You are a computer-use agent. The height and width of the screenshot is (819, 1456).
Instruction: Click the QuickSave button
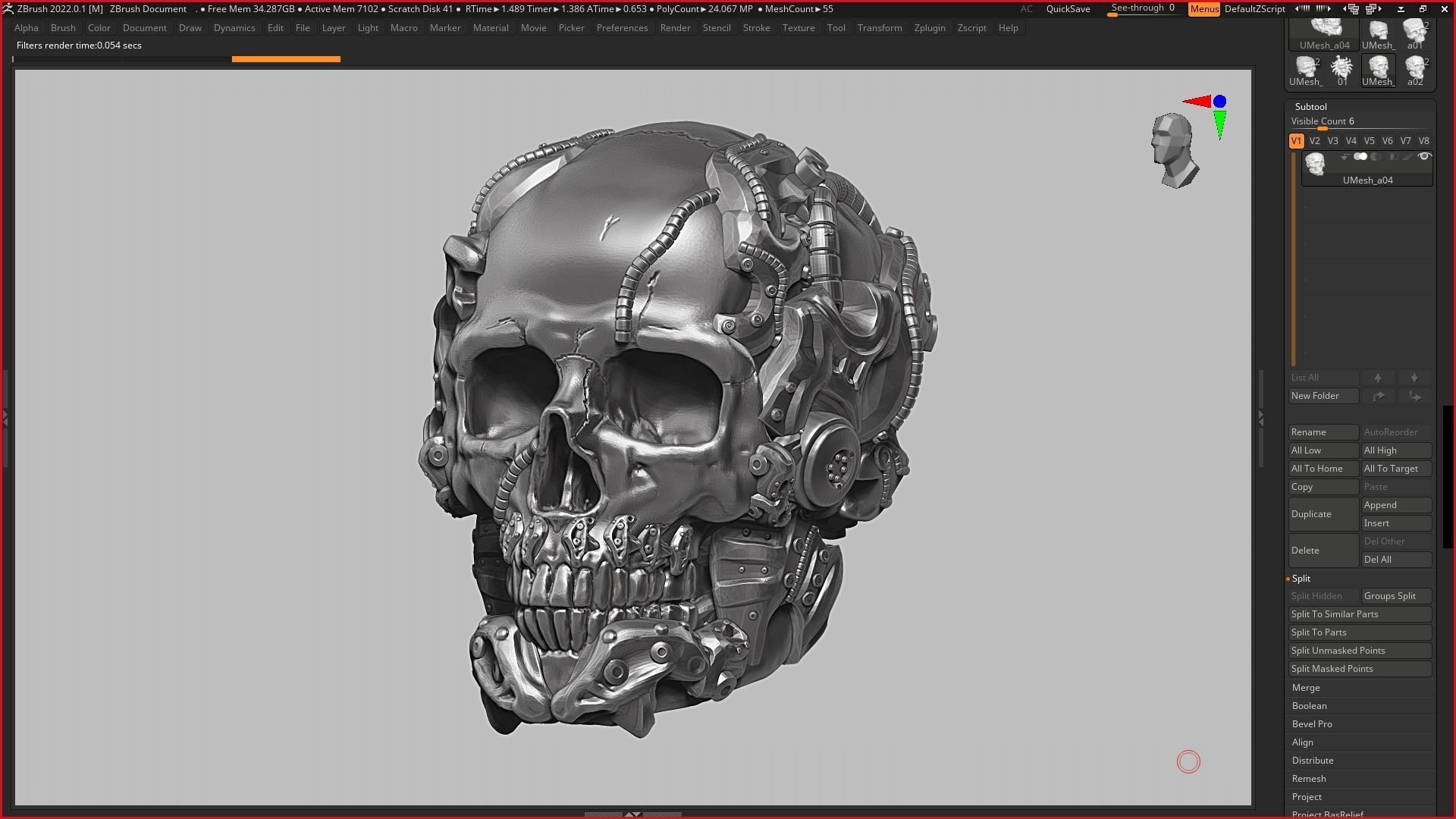coord(1068,9)
